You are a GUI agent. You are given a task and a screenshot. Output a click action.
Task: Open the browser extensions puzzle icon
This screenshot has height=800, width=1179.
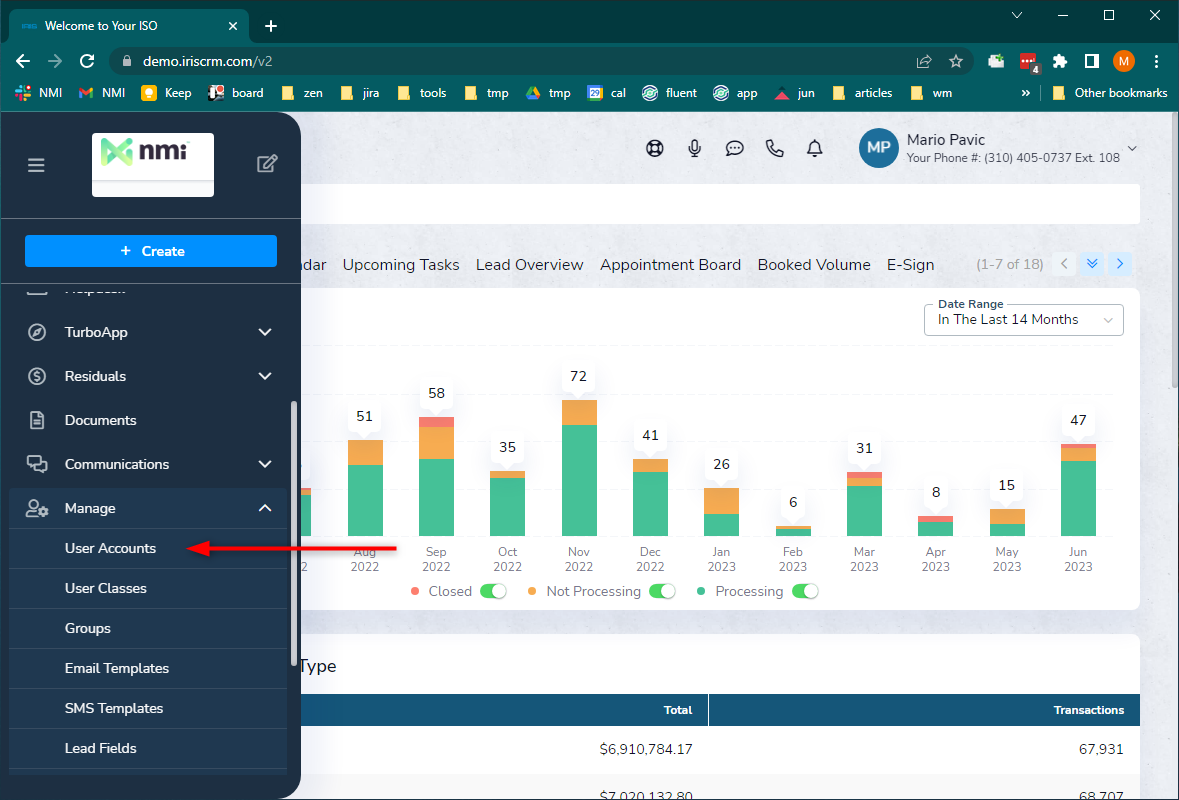click(x=1060, y=61)
